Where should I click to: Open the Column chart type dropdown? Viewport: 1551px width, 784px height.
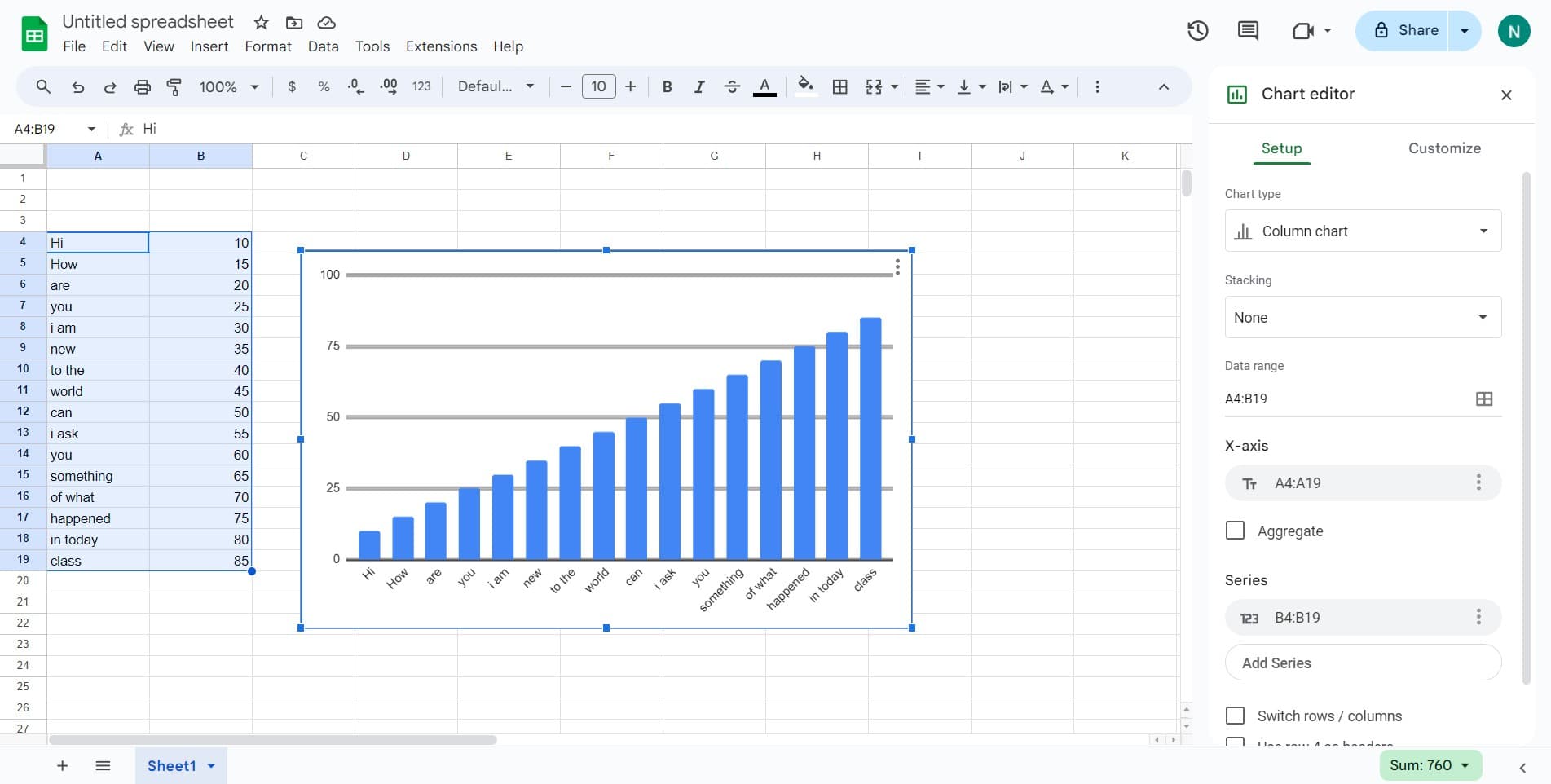pos(1362,231)
